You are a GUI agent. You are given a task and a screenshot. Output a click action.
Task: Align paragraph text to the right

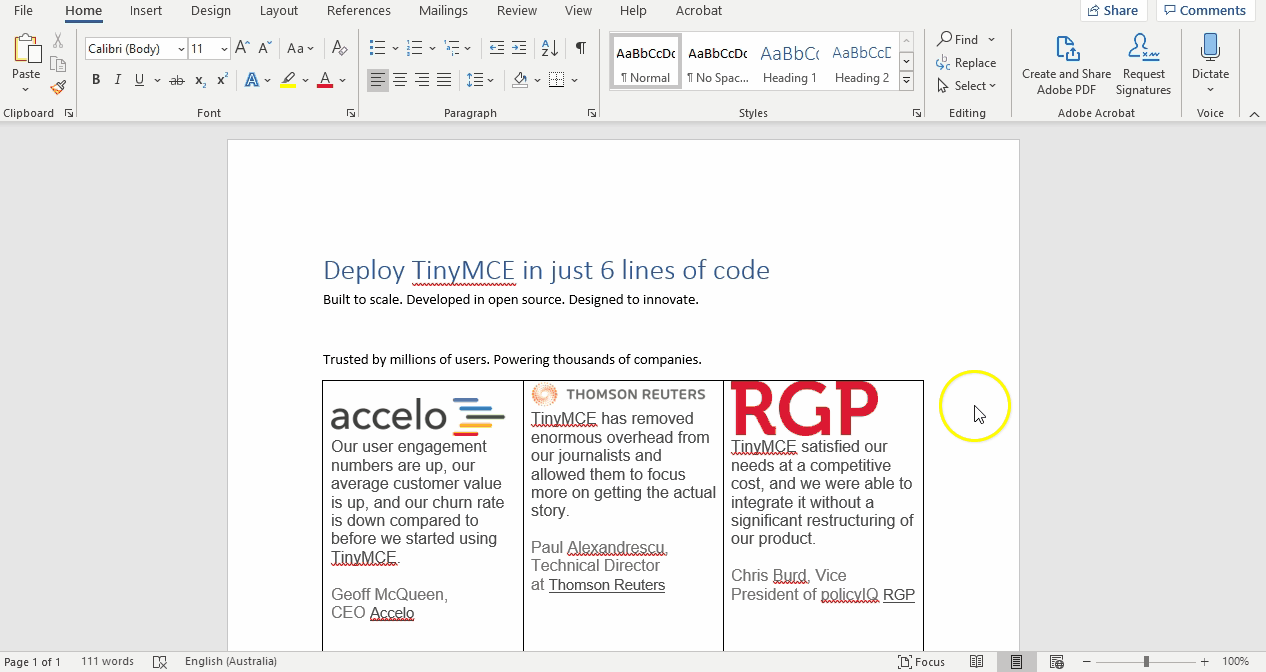(422, 80)
